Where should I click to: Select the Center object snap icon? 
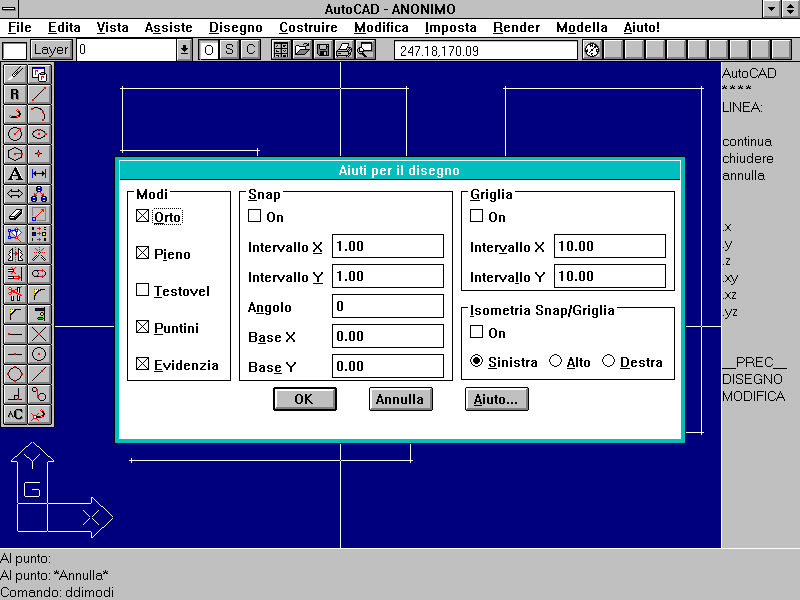point(39,354)
